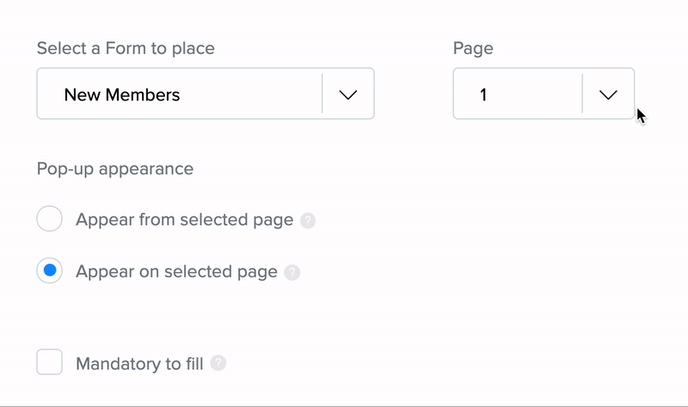688x407 pixels.
Task: Click the chevron arrow in the Page selector
Action: point(608,95)
